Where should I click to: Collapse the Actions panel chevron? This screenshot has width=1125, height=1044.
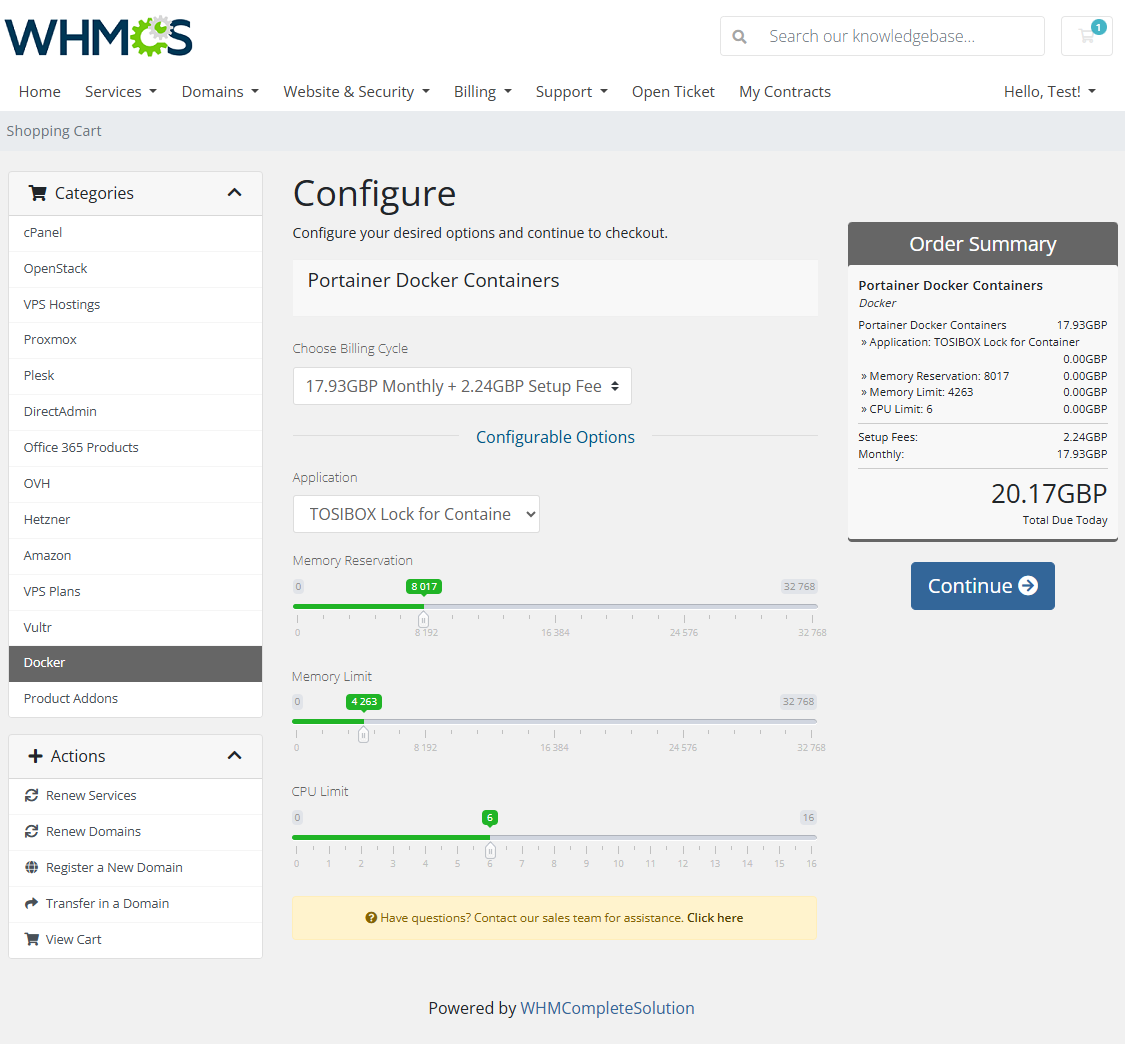[235, 755]
